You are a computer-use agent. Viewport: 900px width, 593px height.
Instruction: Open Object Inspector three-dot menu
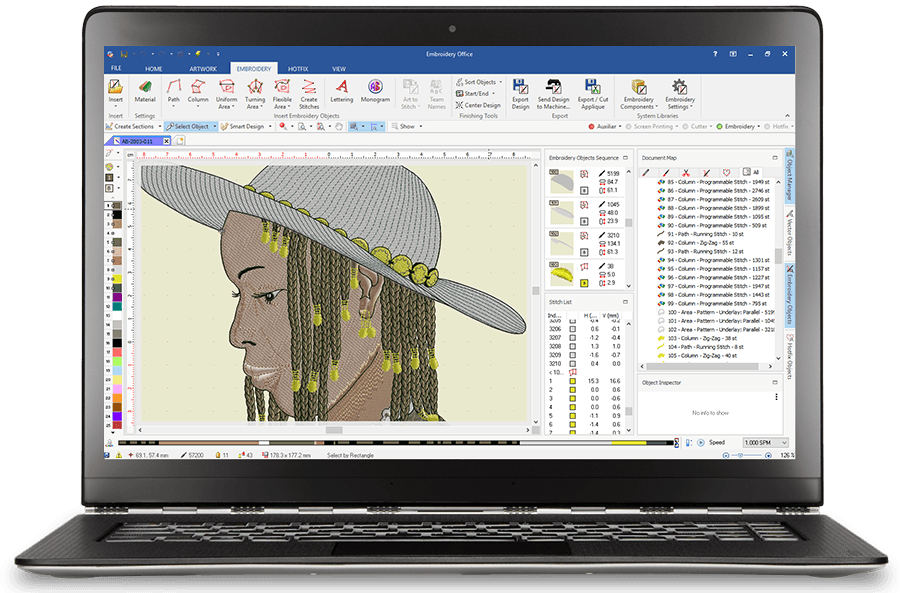pyautogui.click(x=776, y=397)
